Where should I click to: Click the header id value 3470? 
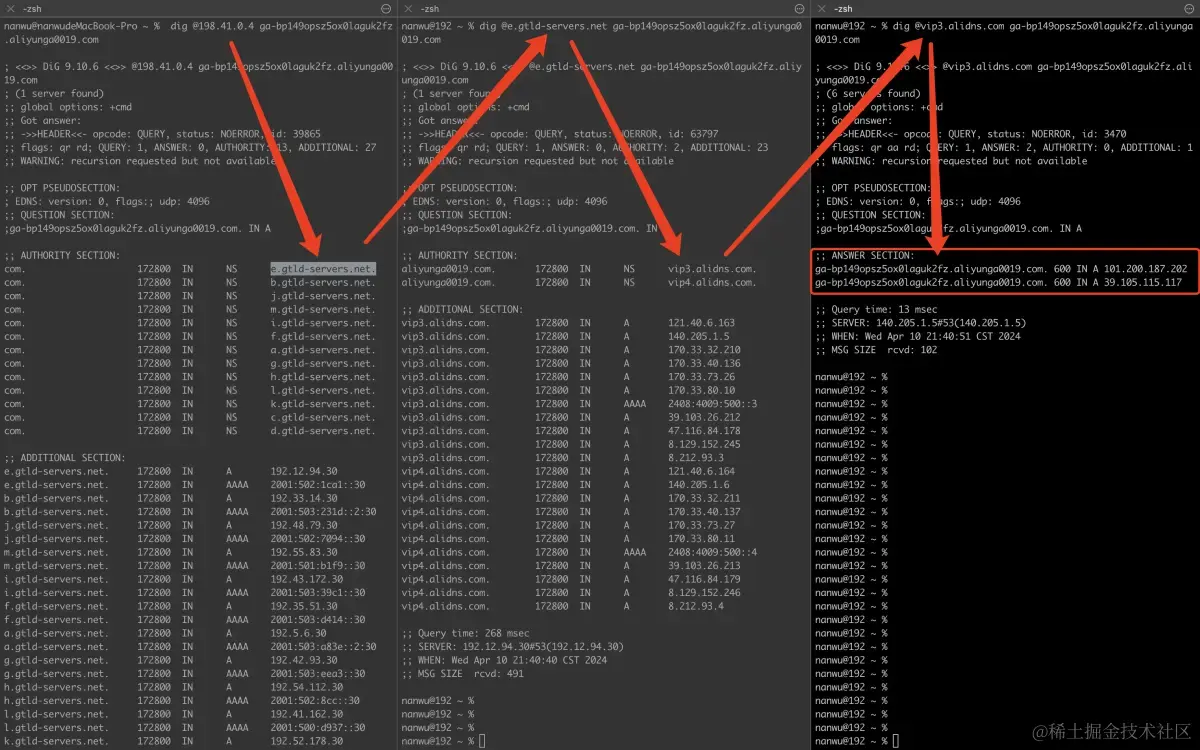1114,134
